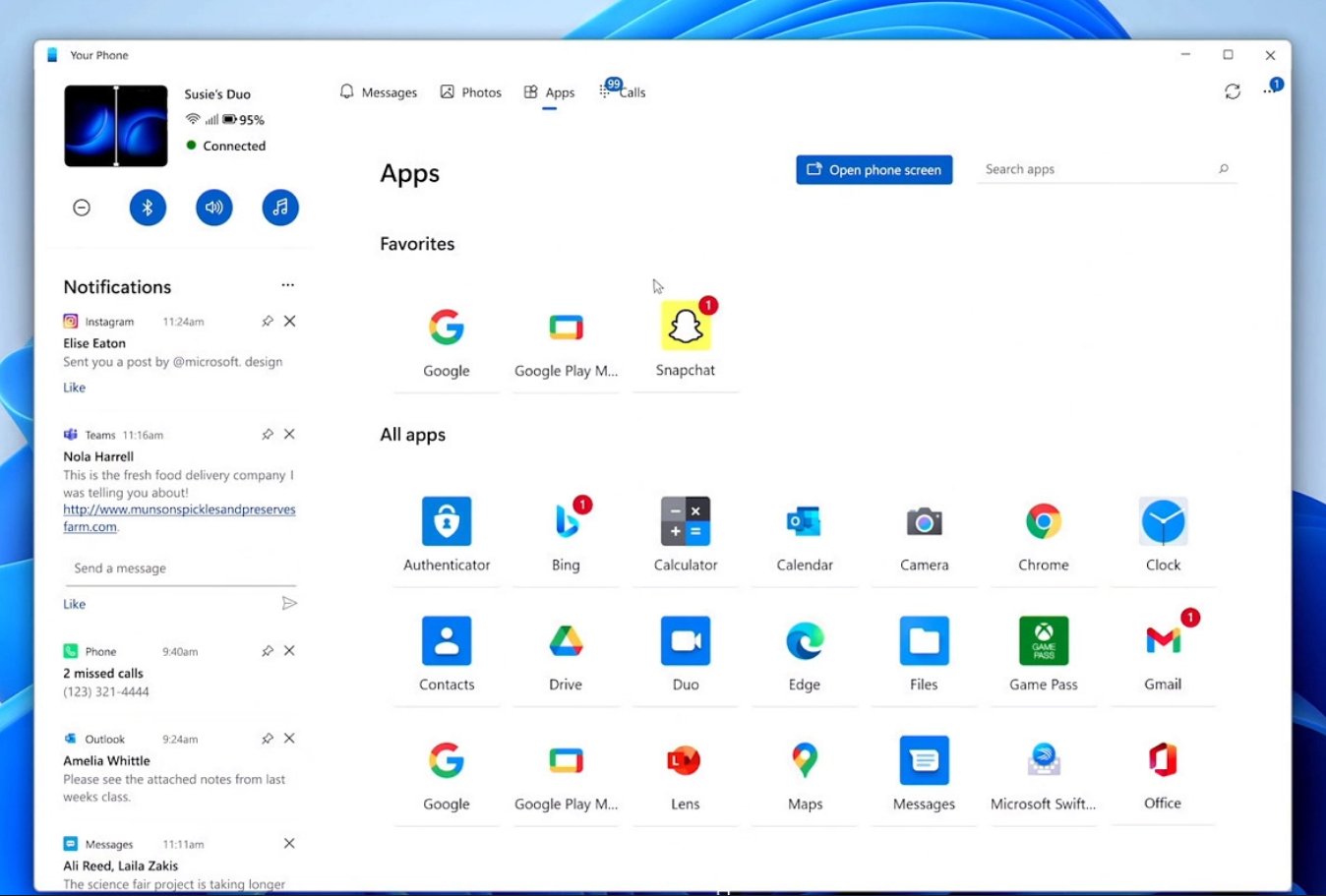Toggle phone sound volume button
The height and width of the screenshot is (896, 1326).
pos(213,208)
